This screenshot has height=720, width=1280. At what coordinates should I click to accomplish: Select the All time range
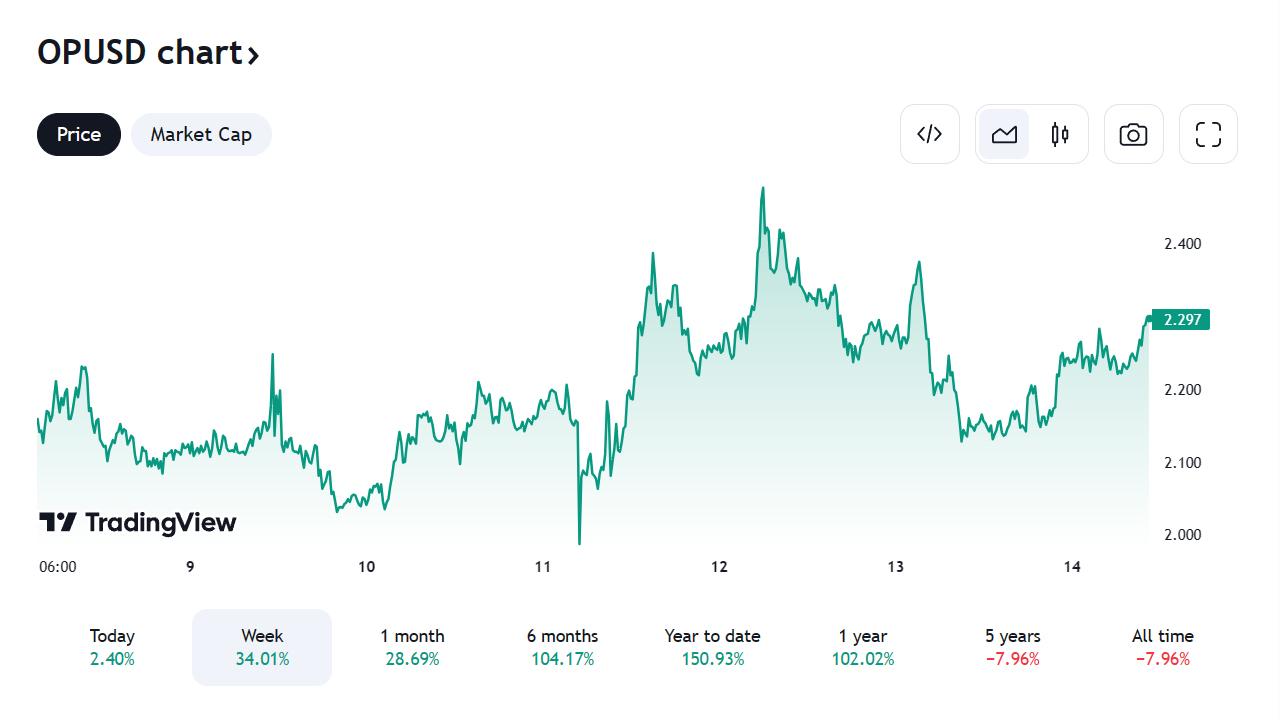point(1163,647)
